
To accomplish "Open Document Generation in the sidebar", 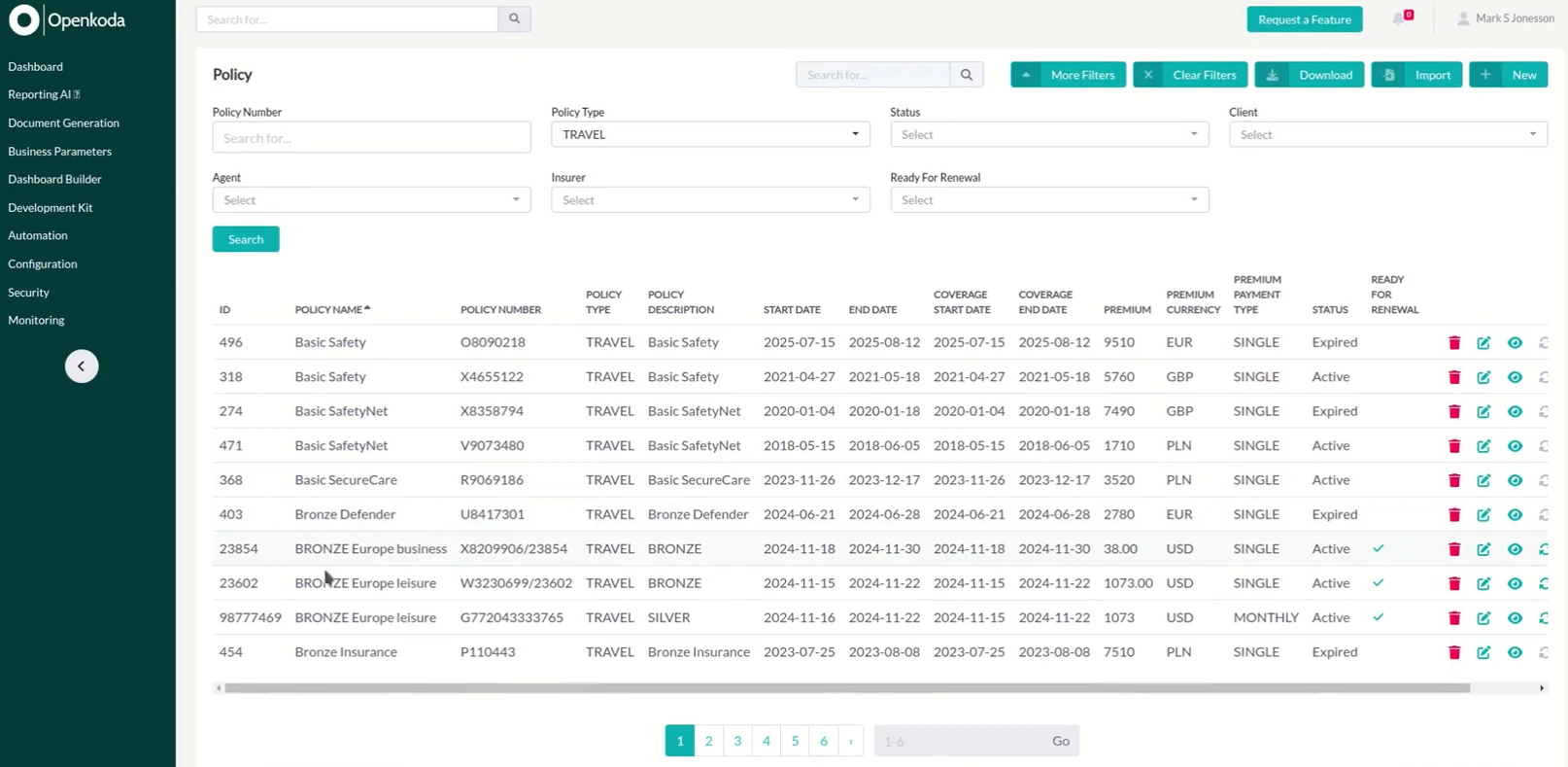I will [x=64, y=122].
